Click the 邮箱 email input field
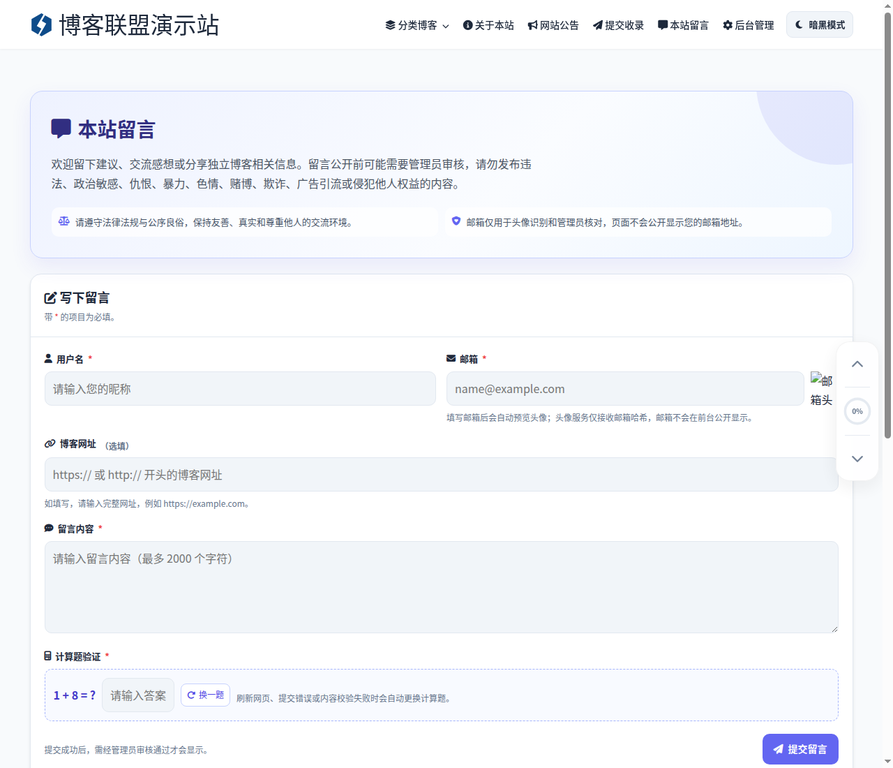The image size is (893, 768). tap(625, 389)
